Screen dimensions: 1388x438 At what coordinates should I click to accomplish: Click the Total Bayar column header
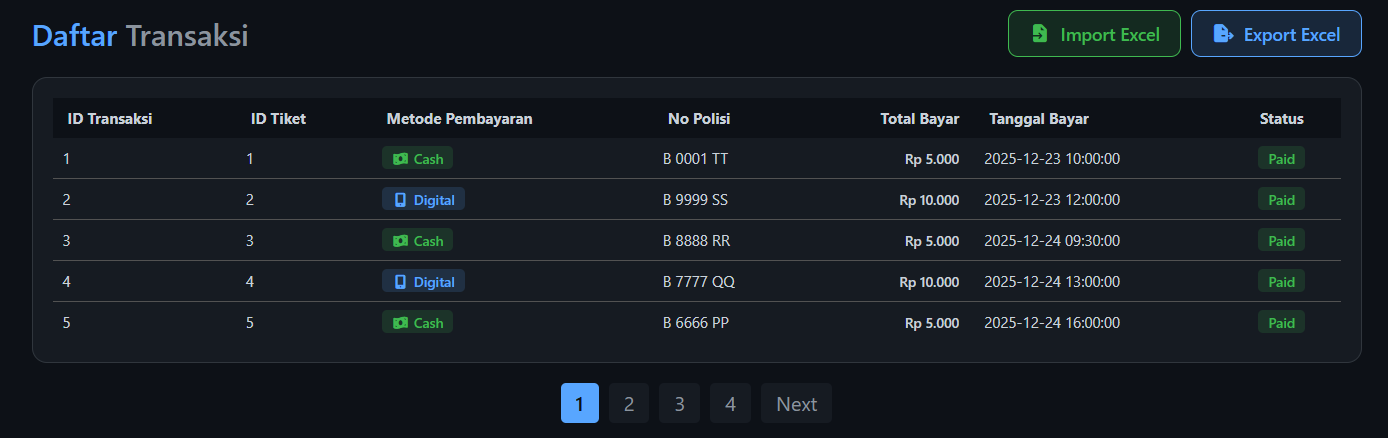click(919, 119)
